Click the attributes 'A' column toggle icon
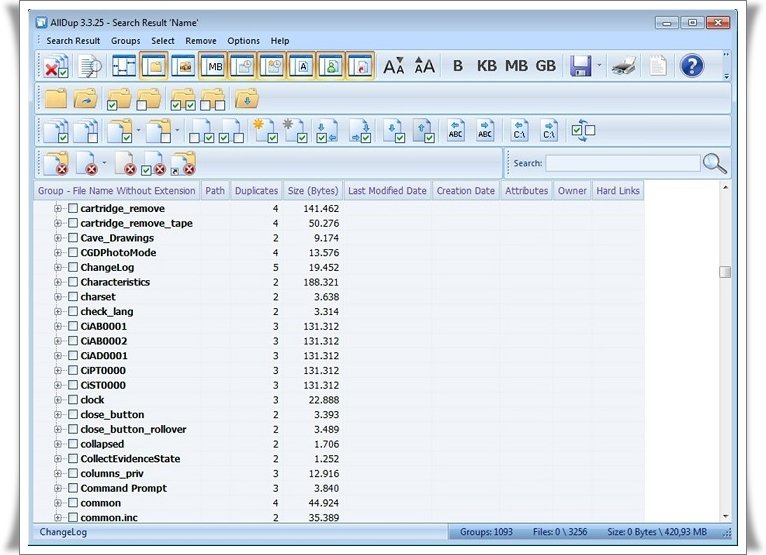The width and height of the screenshot is (766, 555). click(302, 66)
